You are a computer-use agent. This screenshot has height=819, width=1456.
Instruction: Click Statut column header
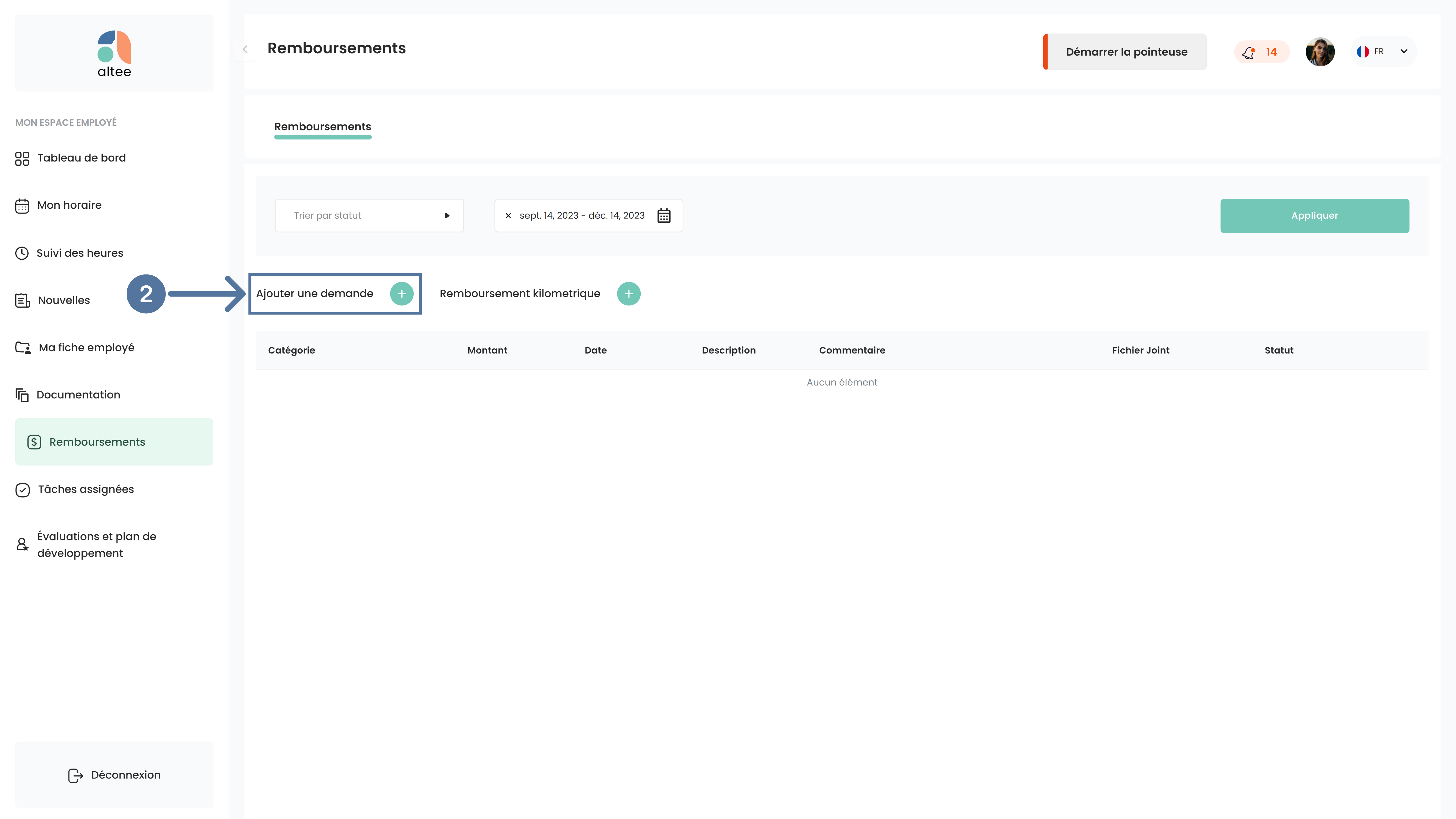(x=1279, y=350)
